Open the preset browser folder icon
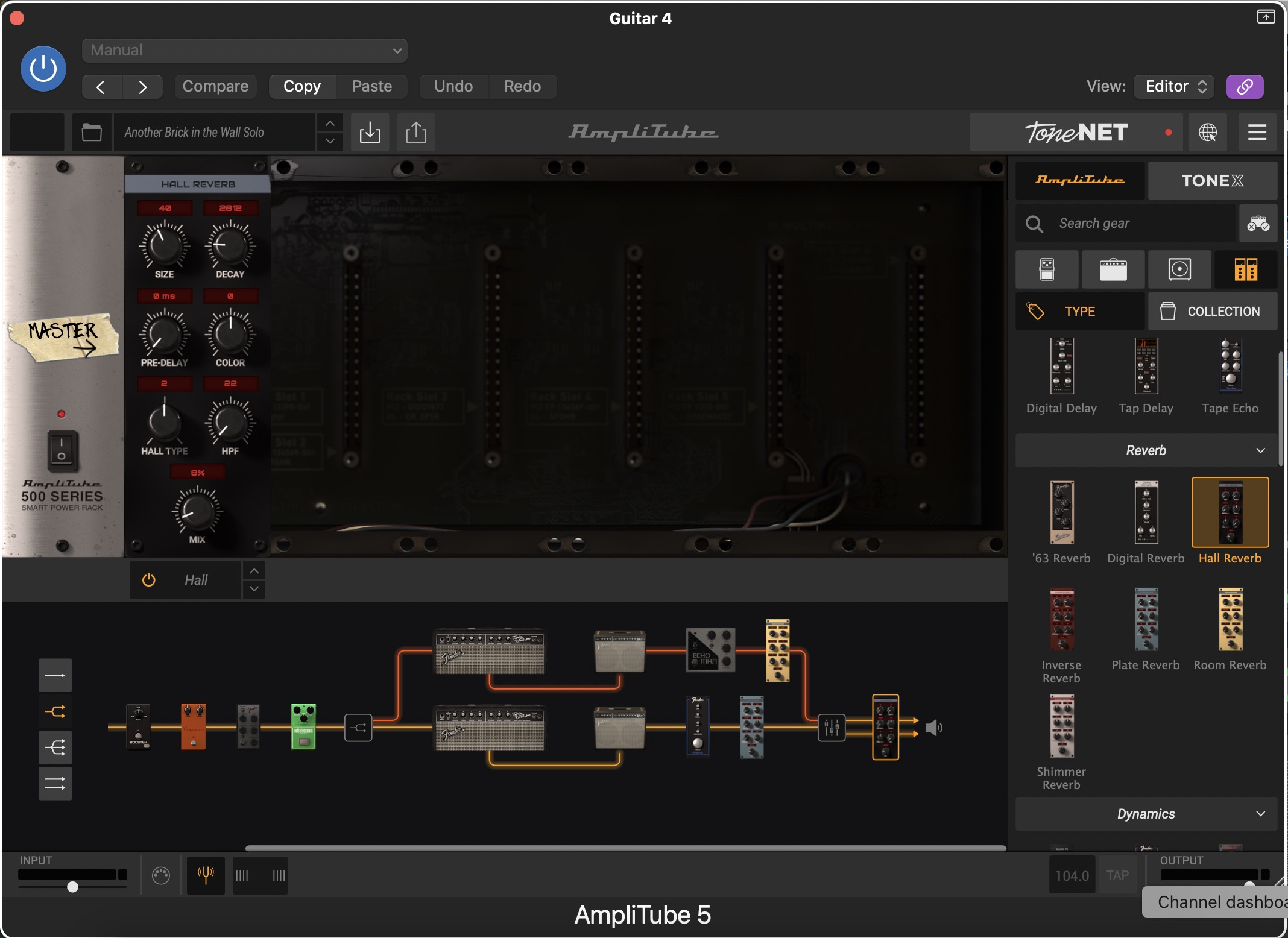 click(92, 132)
